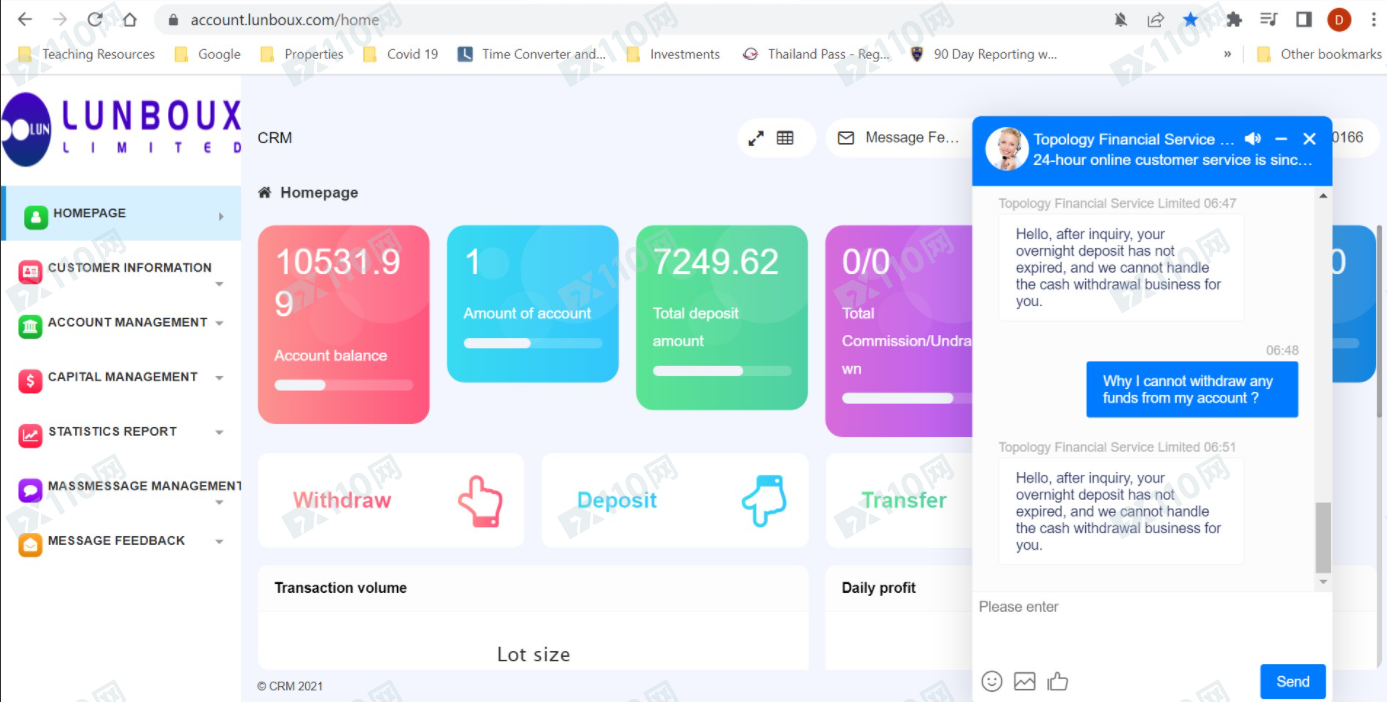Click the Transfer text
The image size is (1387, 702).
pyautogui.click(x=904, y=500)
